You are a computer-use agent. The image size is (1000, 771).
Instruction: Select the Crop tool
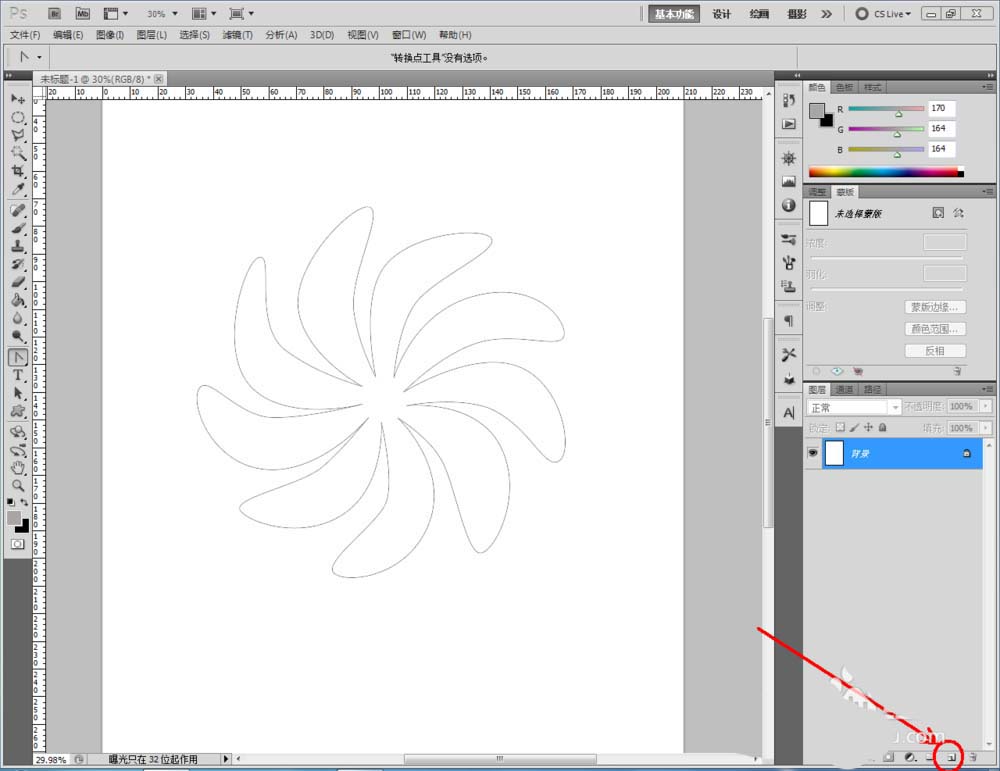pos(18,172)
